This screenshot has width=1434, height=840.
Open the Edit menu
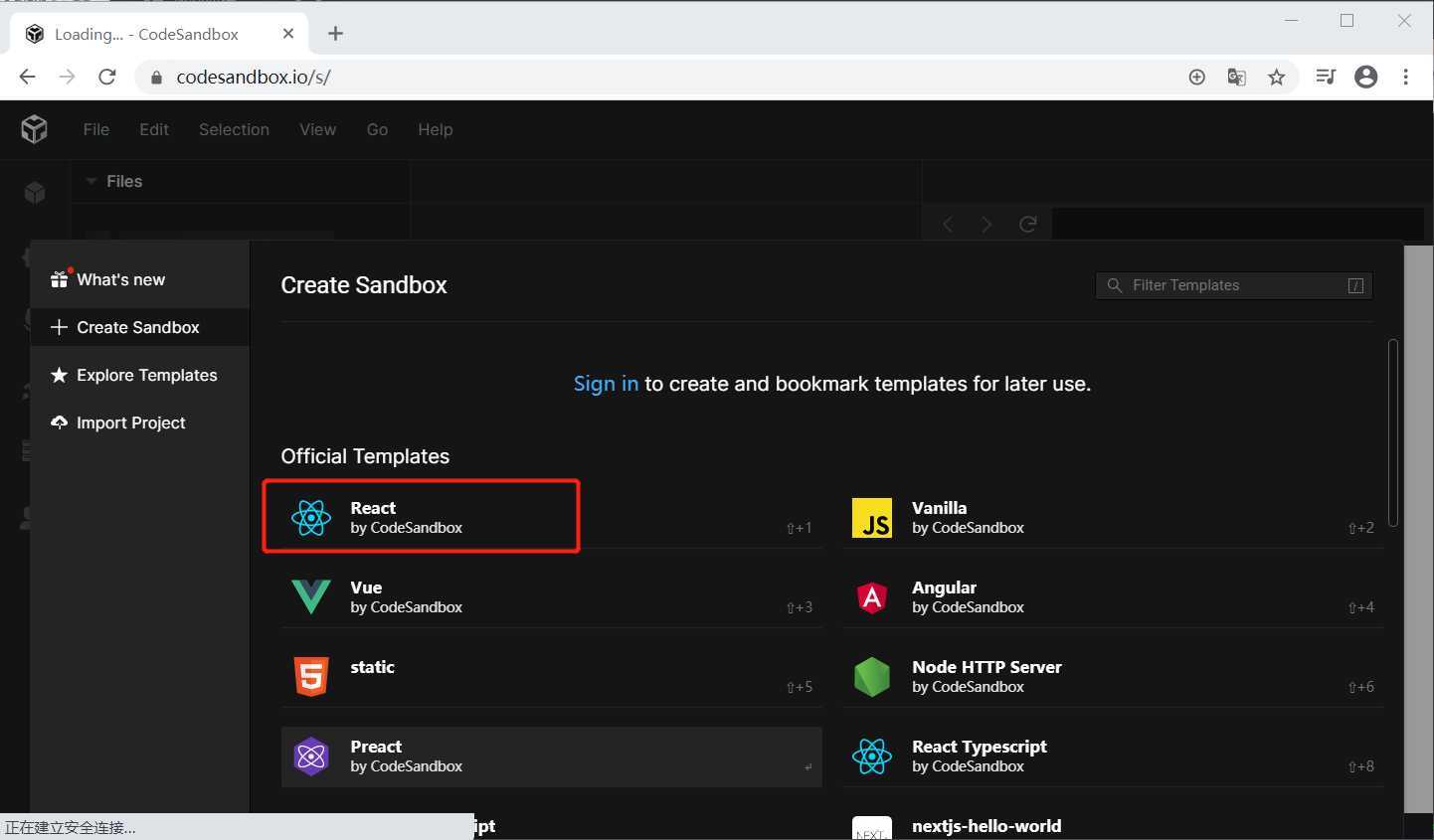154,129
